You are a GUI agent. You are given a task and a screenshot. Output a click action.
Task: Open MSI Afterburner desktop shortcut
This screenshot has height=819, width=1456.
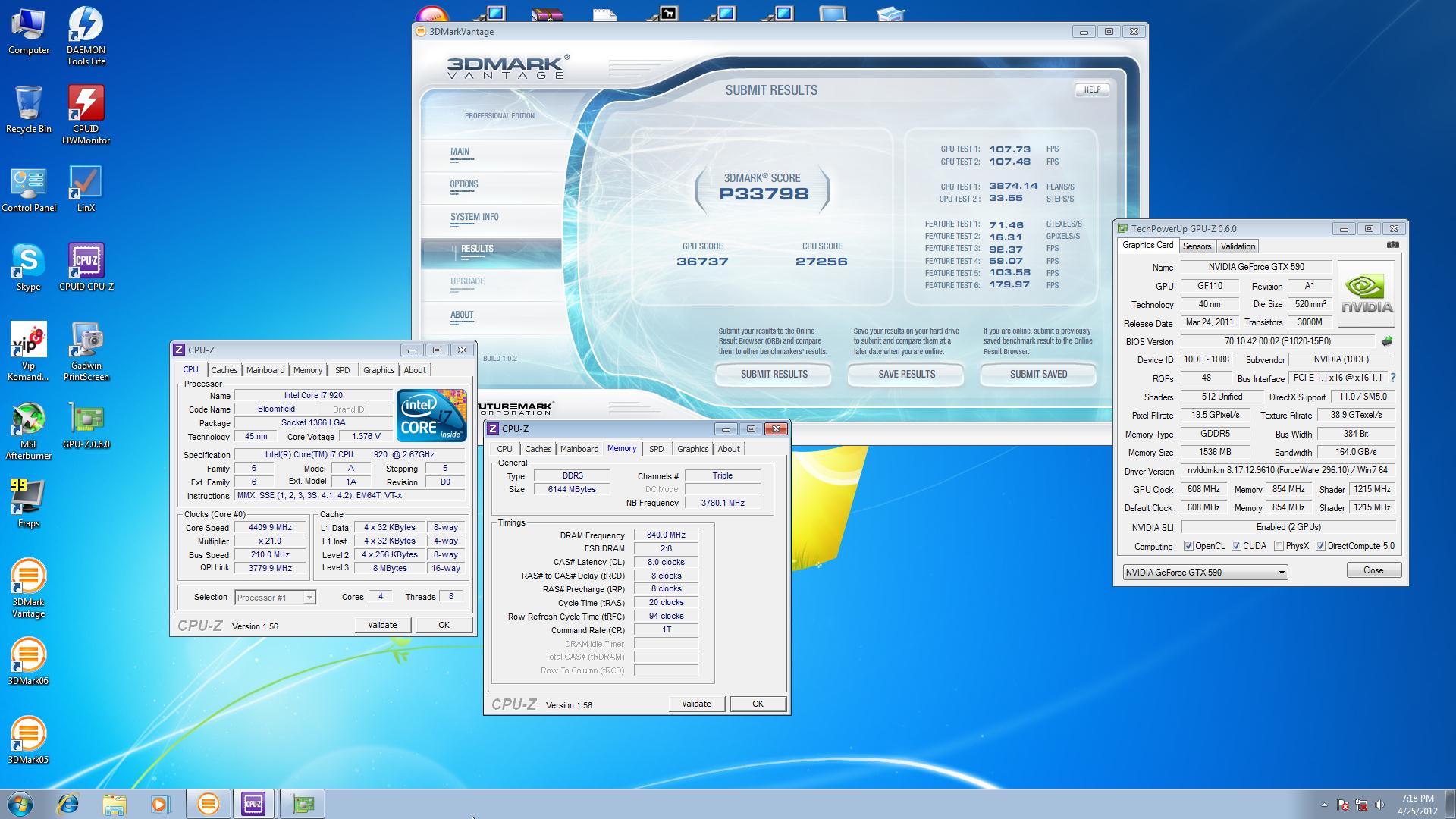point(28,419)
